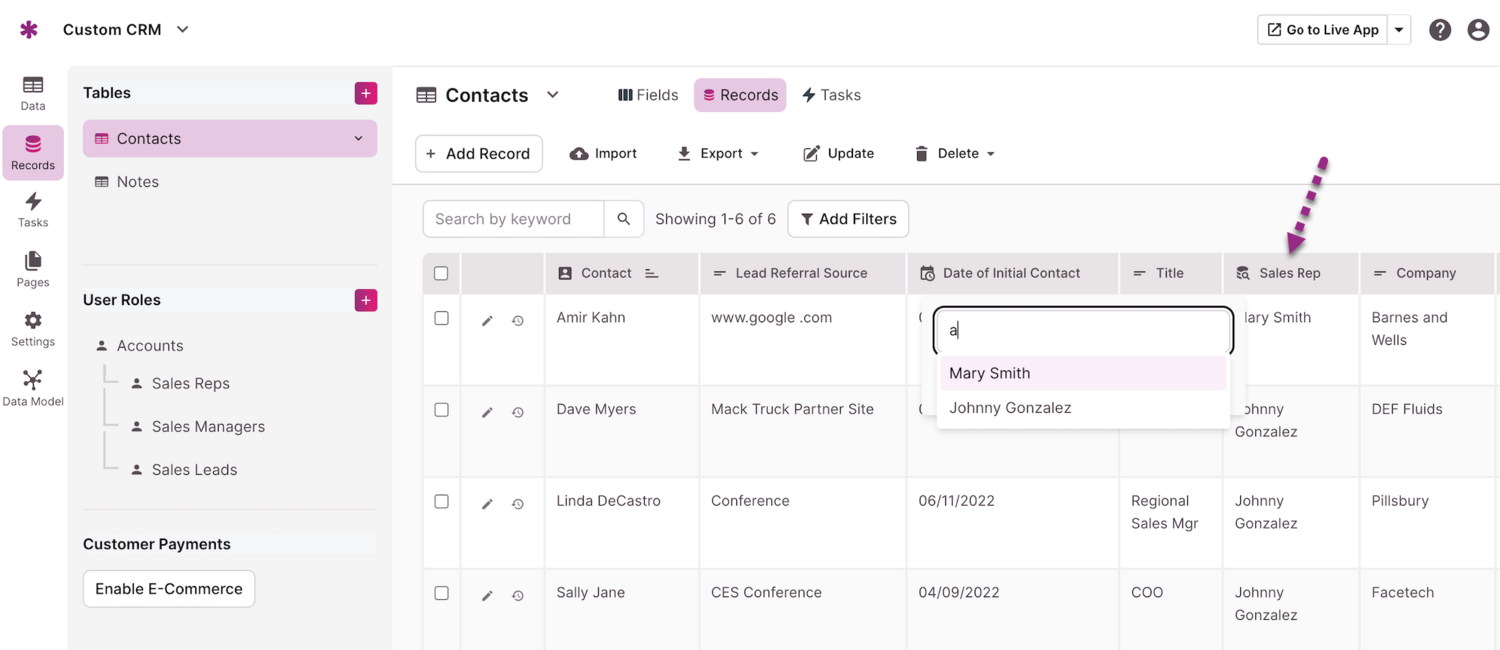Select the Linda DeCastro row checkbox
The height and width of the screenshot is (650, 1500).
441,501
